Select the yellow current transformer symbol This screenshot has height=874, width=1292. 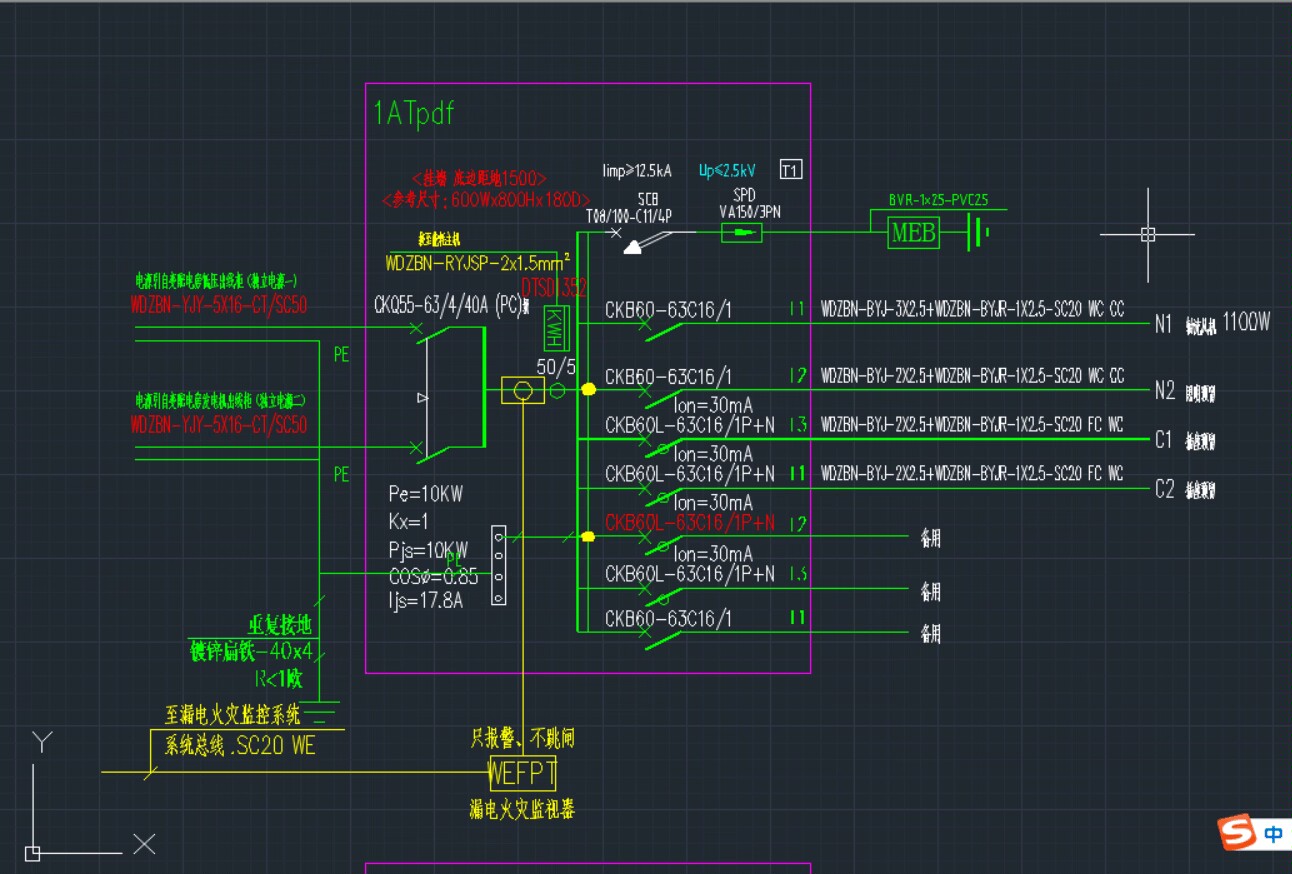[522, 390]
